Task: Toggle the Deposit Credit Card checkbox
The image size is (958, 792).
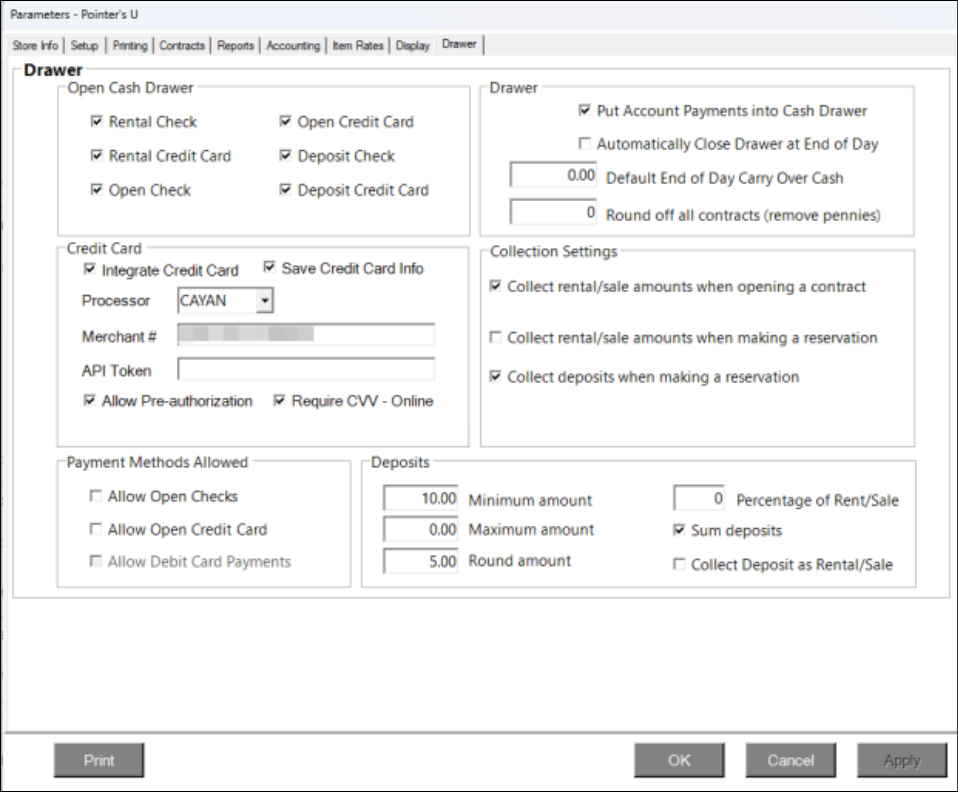Action: coord(286,190)
